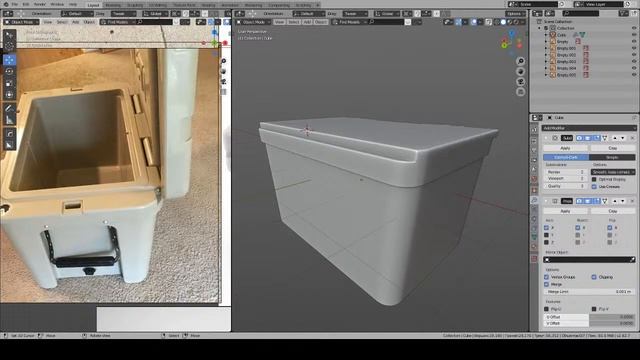Open Modifiers wrench tab in properties
640x360 pixels.
(x=534, y=200)
